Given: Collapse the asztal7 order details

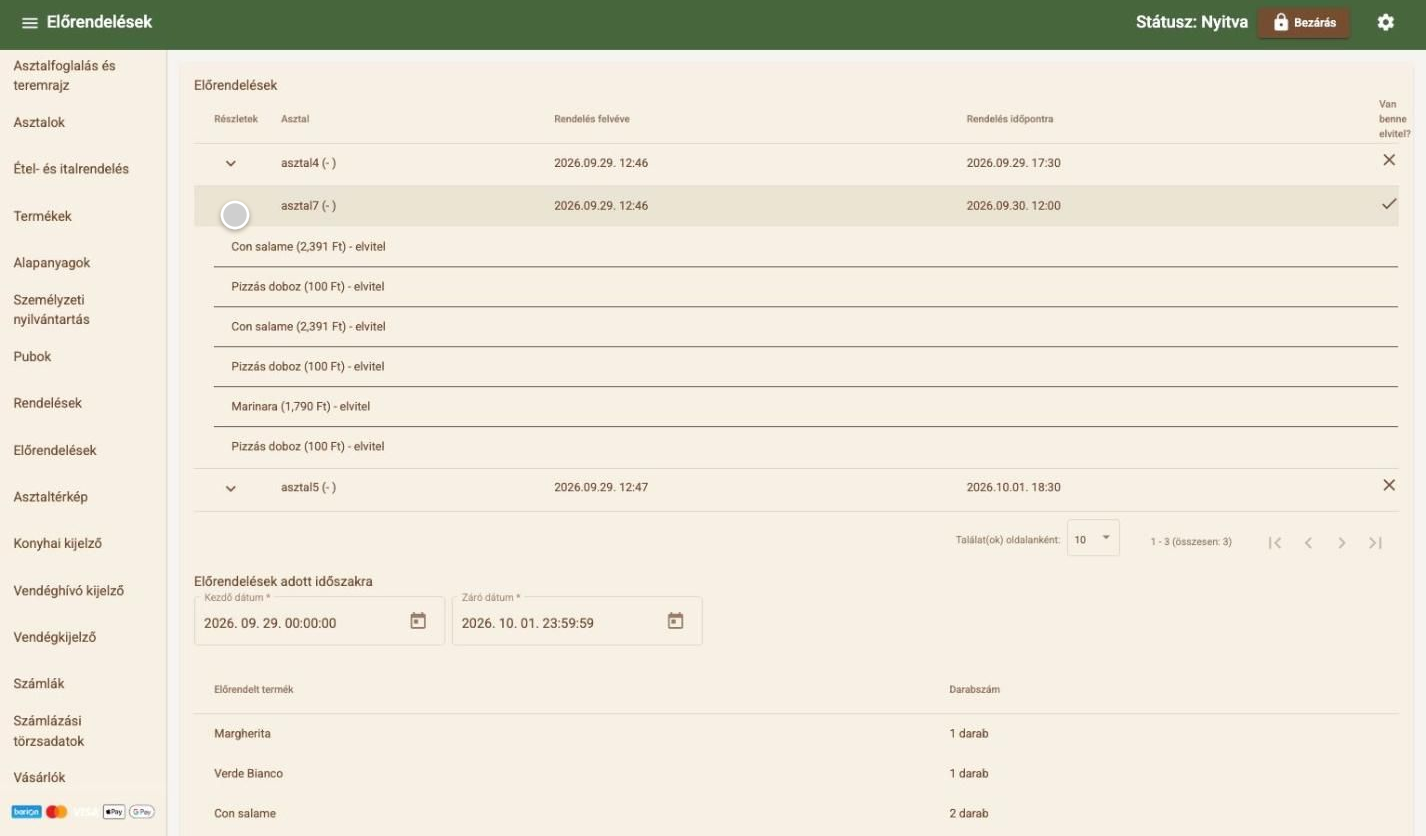Looking at the screenshot, I should tap(234, 214).
